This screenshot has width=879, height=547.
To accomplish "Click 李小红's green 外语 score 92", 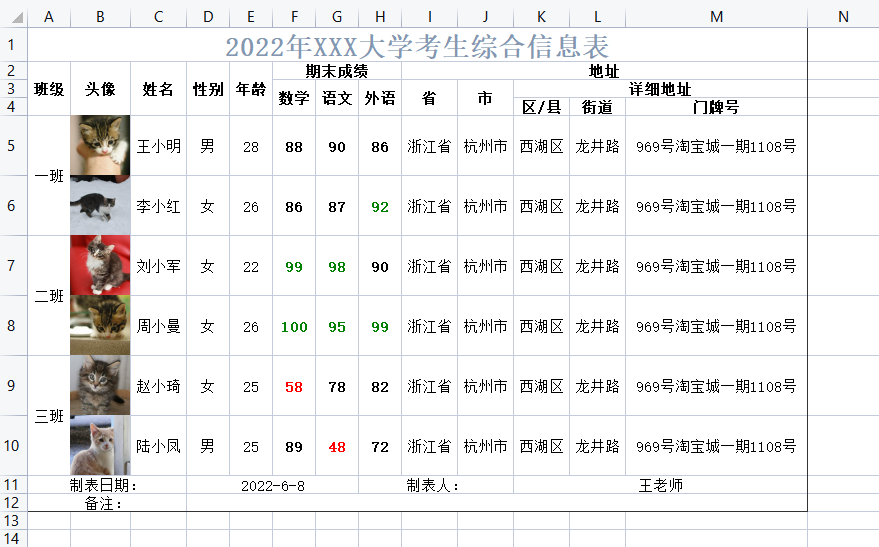I will point(380,206).
